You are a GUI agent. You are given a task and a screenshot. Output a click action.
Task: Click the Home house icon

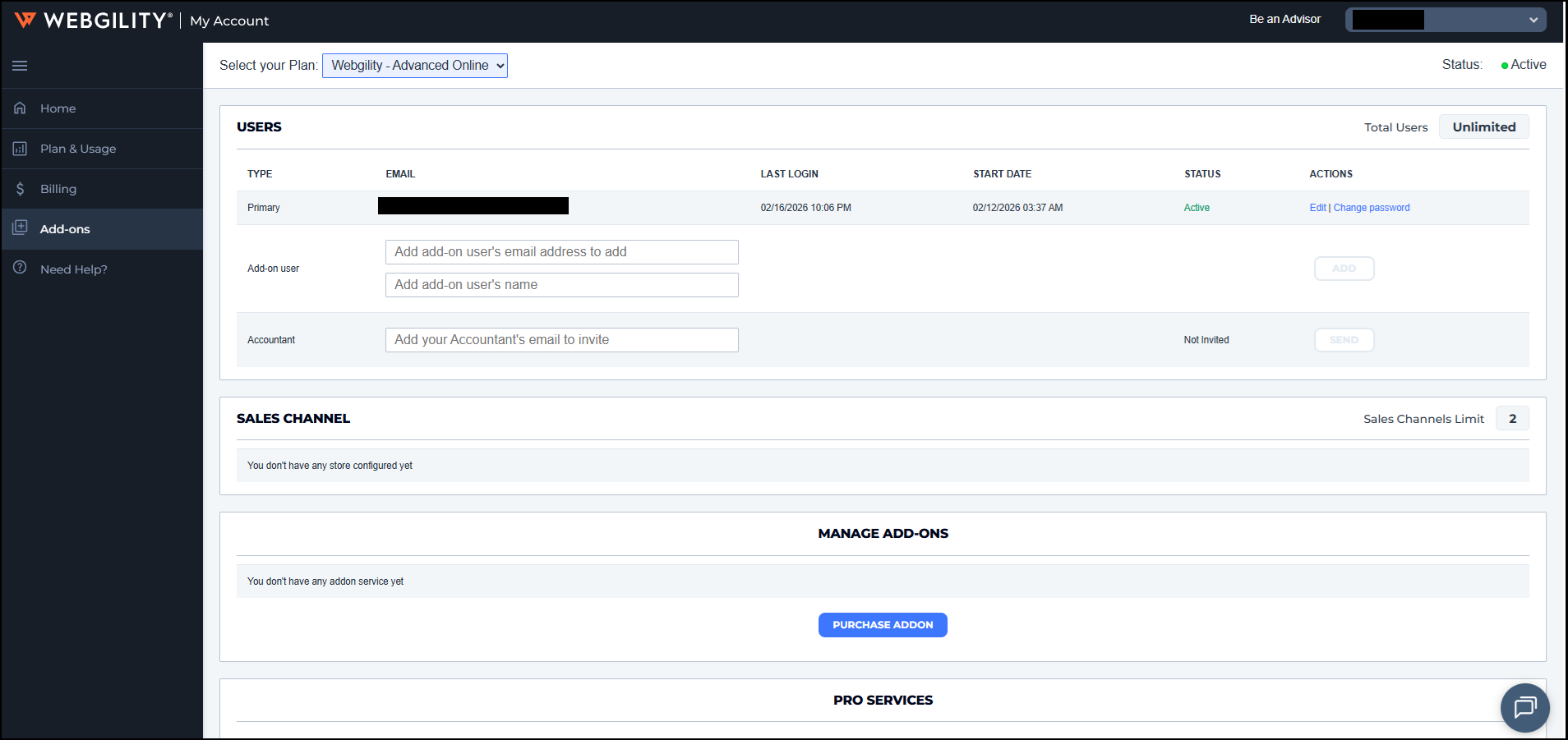pyautogui.click(x=20, y=108)
